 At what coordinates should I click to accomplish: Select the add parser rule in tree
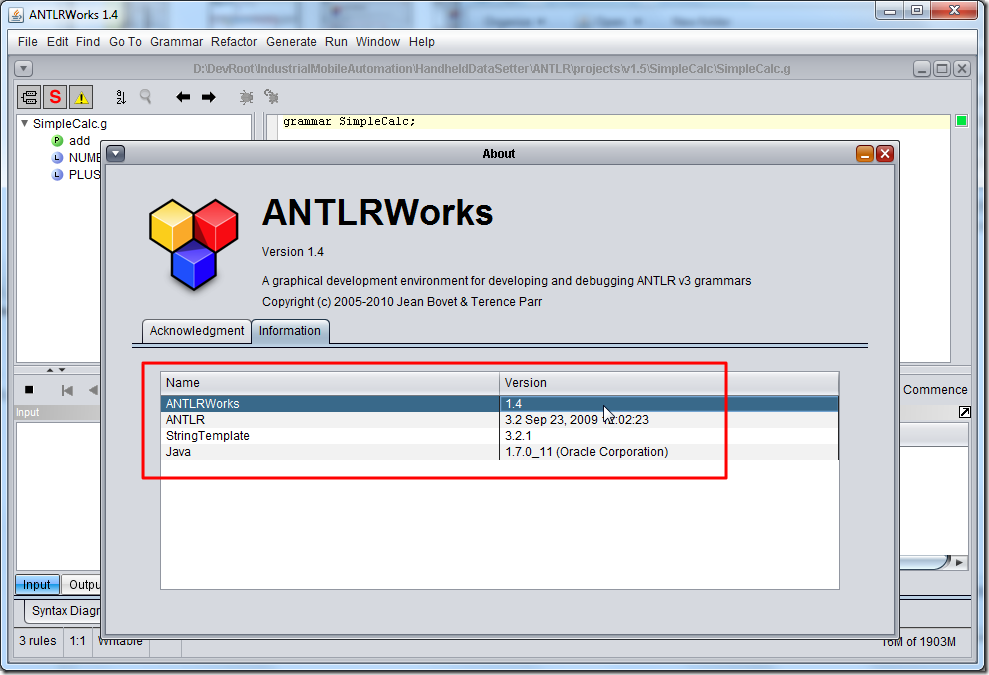pyautogui.click(x=79, y=141)
